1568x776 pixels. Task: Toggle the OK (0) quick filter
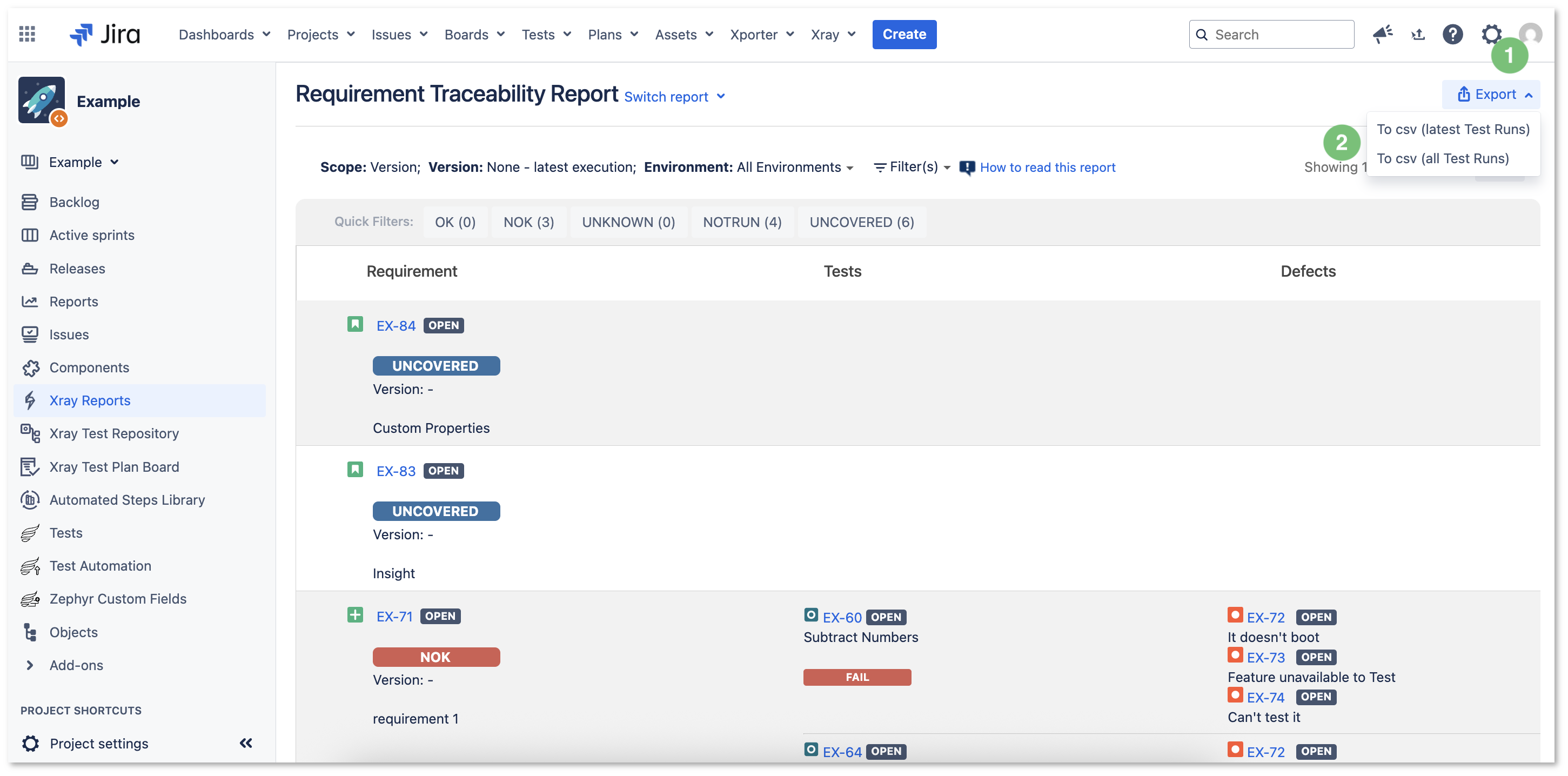tap(455, 222)
